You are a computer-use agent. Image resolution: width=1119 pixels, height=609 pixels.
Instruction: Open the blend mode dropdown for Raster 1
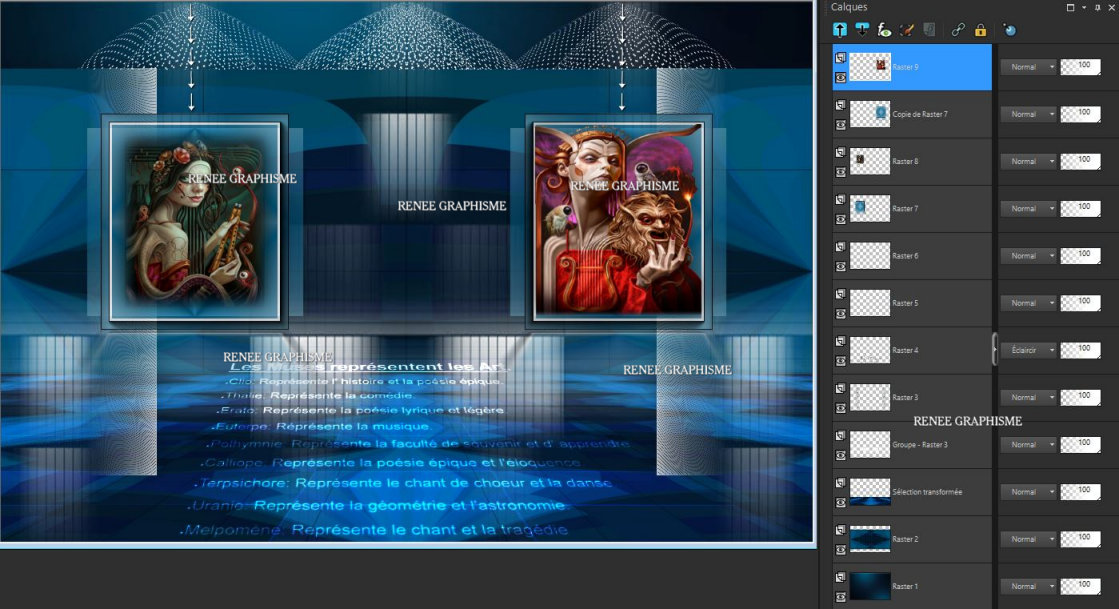click(1028, 586)
